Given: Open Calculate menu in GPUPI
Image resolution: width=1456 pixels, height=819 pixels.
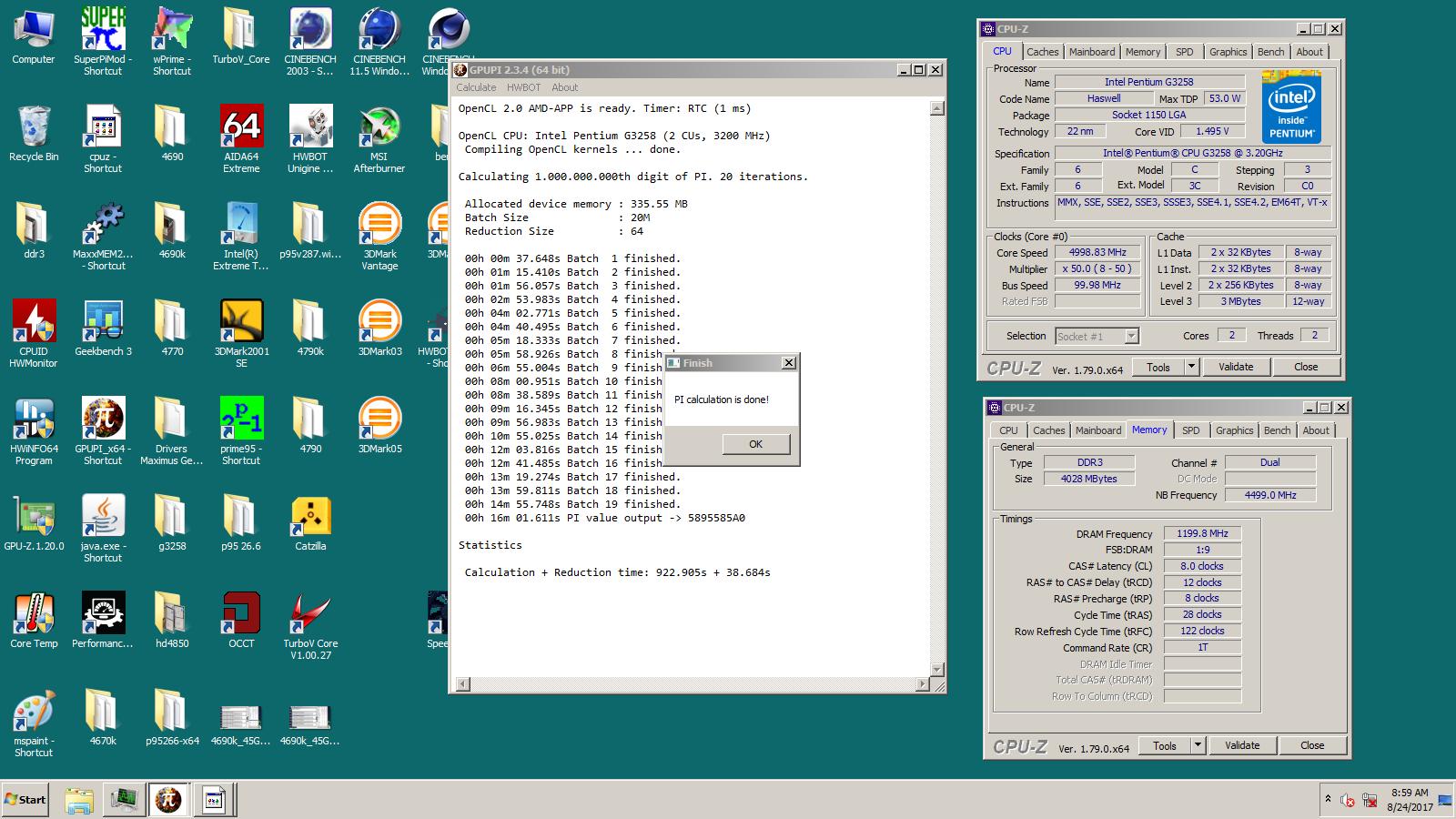Looking at the screenshot, I should click(476, 87).
